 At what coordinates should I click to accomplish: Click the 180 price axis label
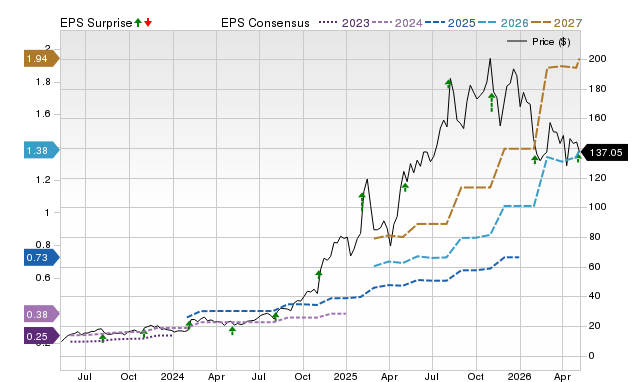(598, 89)
